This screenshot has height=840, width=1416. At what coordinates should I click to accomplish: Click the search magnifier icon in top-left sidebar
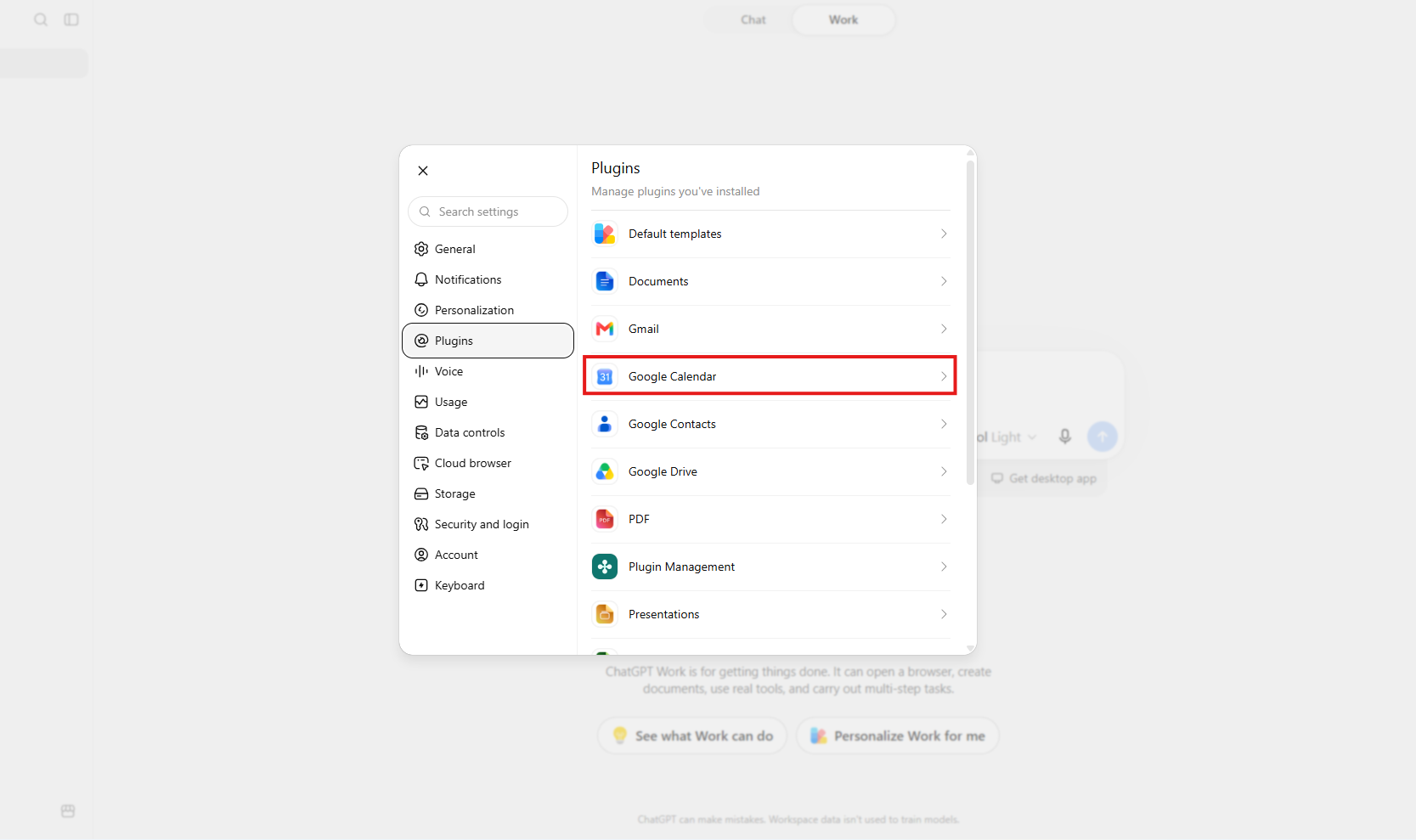point(41,20)
